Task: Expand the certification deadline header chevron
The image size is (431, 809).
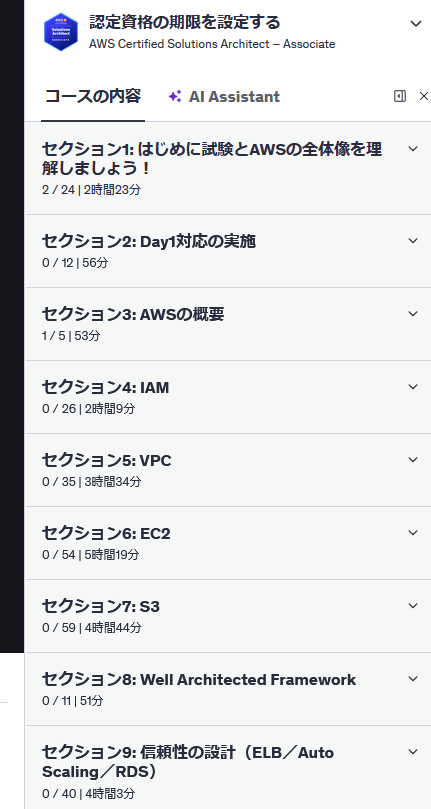Action: coord(416,23)
